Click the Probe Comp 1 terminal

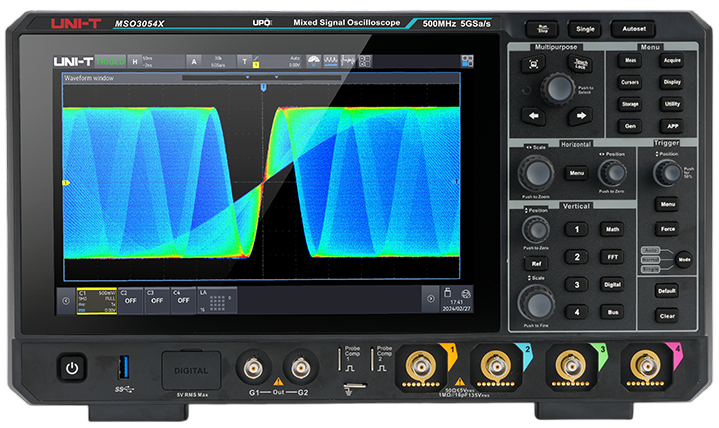340,359
